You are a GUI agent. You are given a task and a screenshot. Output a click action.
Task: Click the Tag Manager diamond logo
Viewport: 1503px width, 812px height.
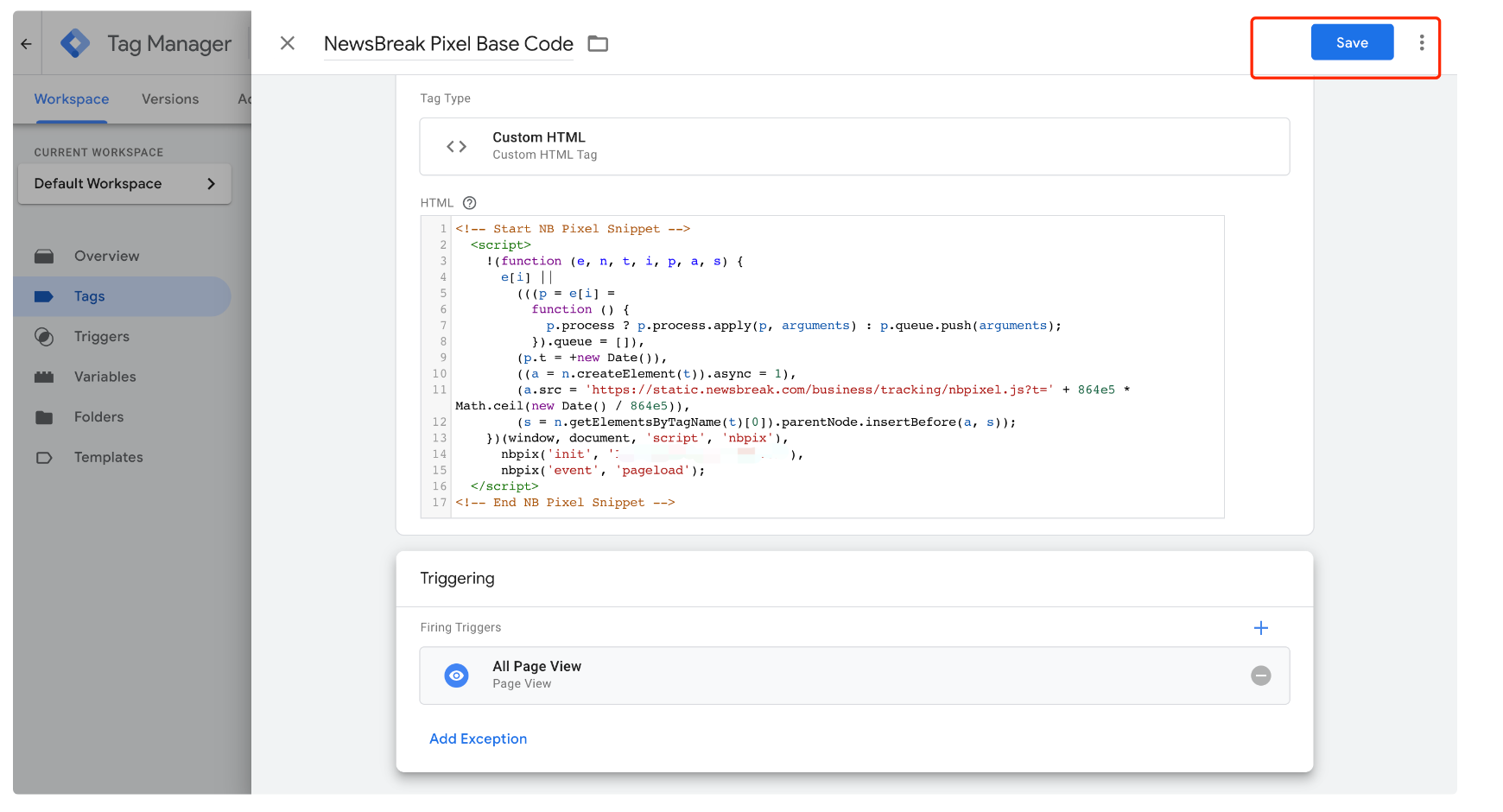click(75, 43)
